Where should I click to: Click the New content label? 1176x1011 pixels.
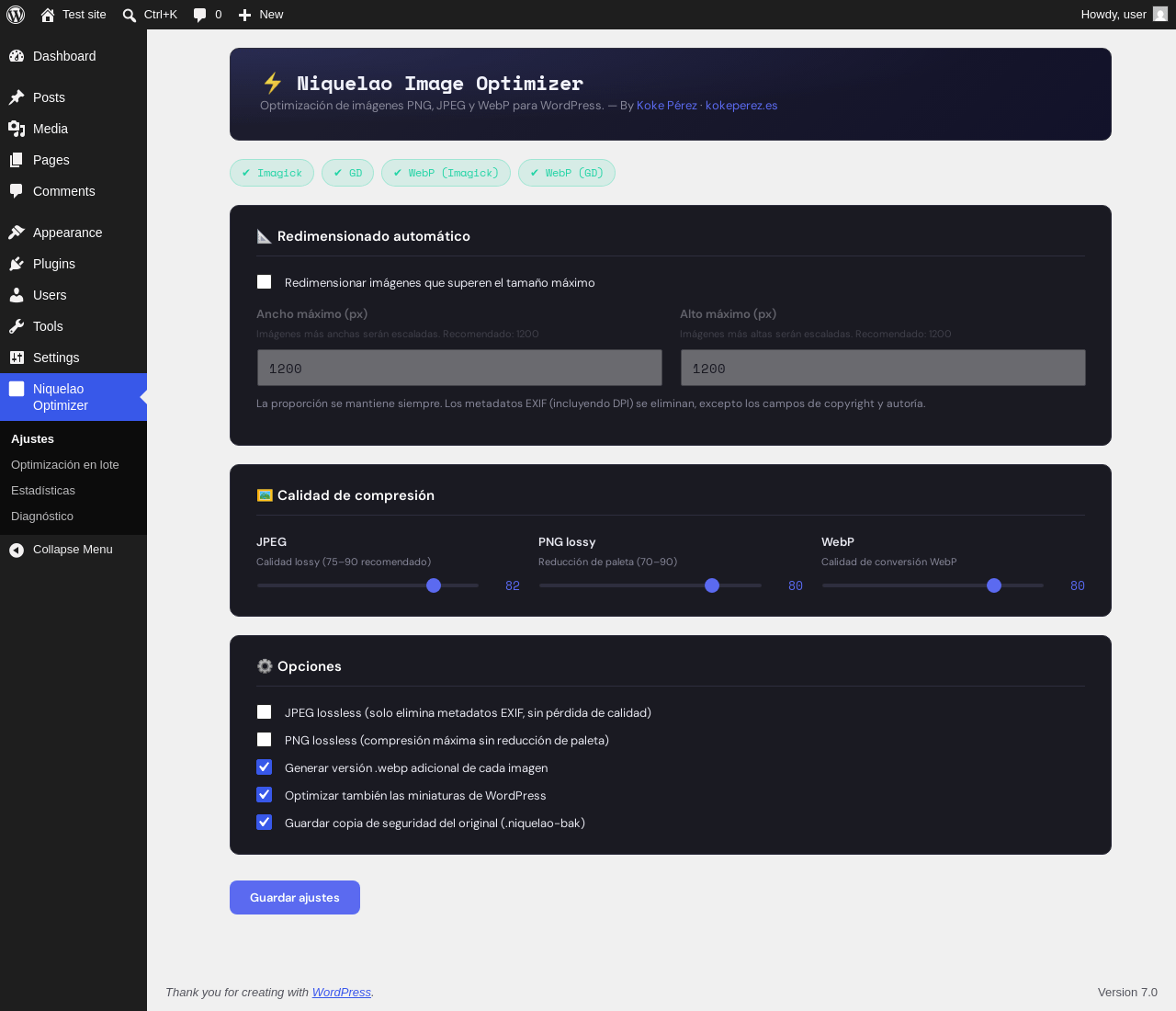pos(271,15)
